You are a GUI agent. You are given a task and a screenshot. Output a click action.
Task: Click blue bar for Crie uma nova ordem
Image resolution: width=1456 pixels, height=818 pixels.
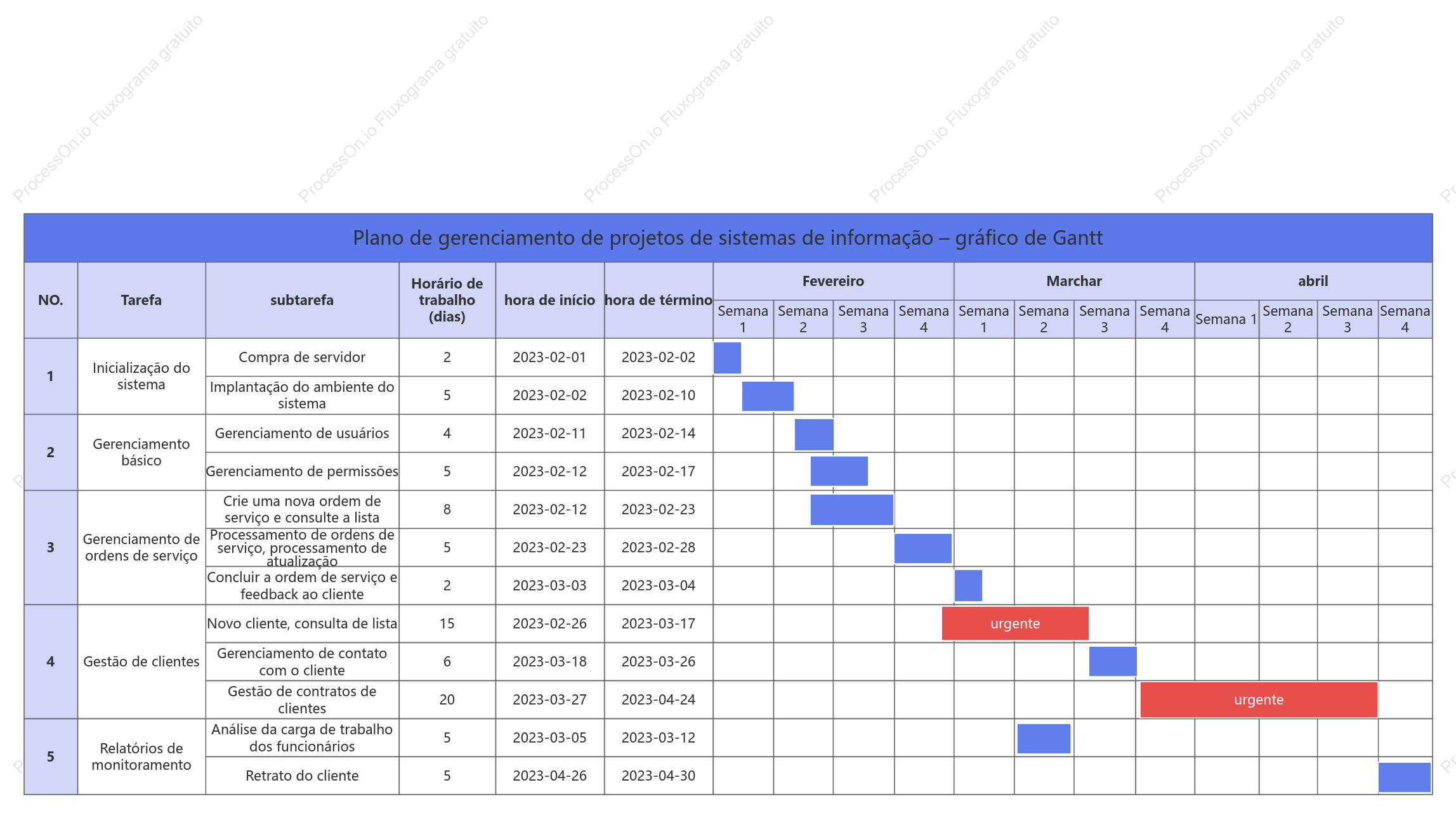[852, 510]
